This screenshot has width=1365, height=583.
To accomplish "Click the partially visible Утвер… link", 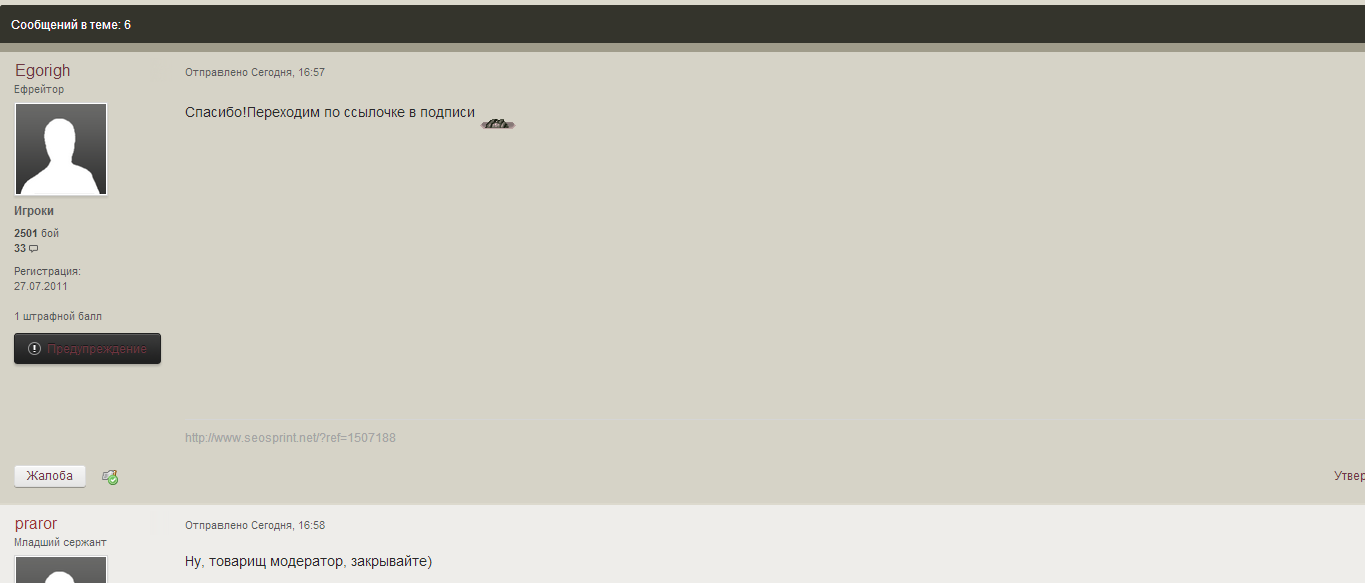I will pos(1349,476).
